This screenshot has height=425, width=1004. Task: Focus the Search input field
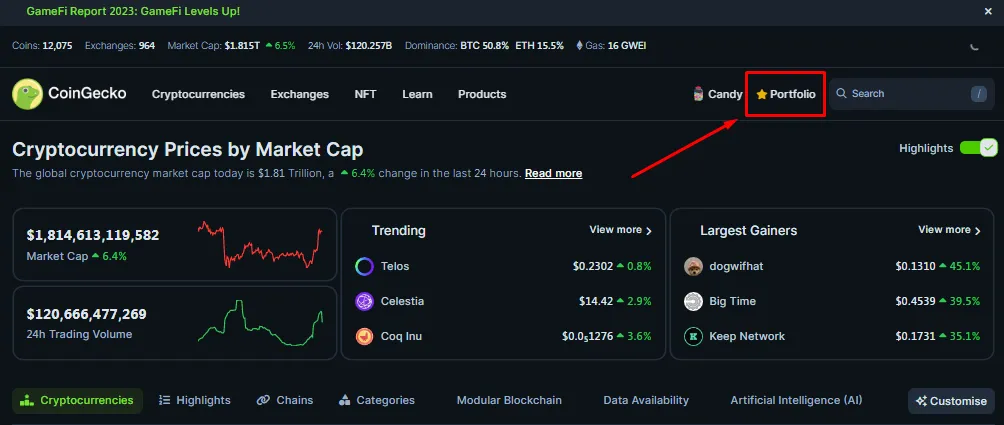[911, 94]
